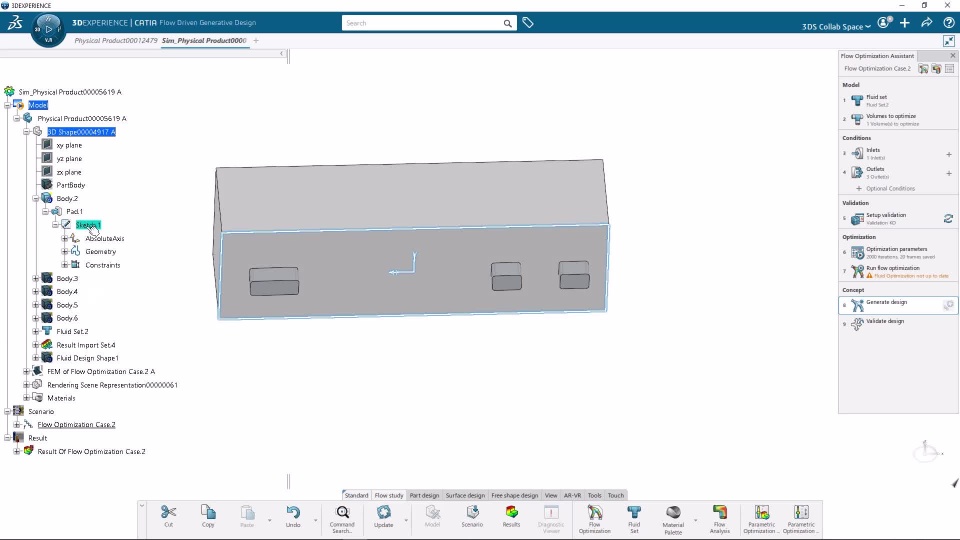Viewport: 960px width, 540px height.
Task: Switch to the Standard toolbar tab
Action: click(356, 495)
